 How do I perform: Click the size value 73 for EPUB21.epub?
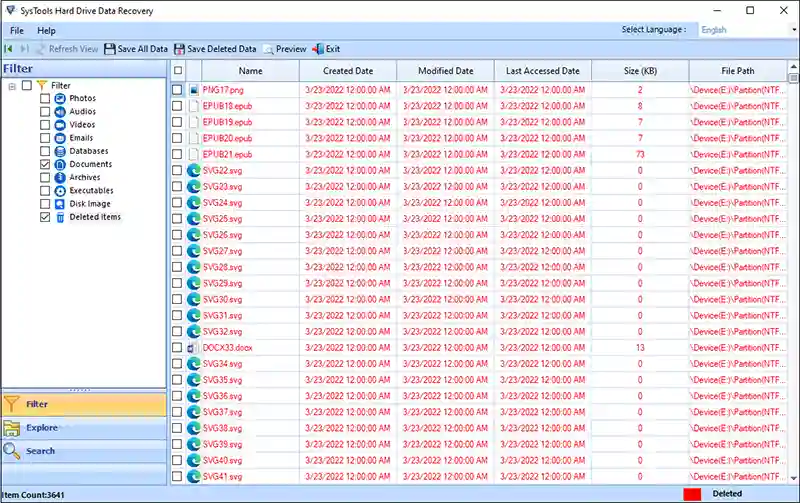click(640, 155)
